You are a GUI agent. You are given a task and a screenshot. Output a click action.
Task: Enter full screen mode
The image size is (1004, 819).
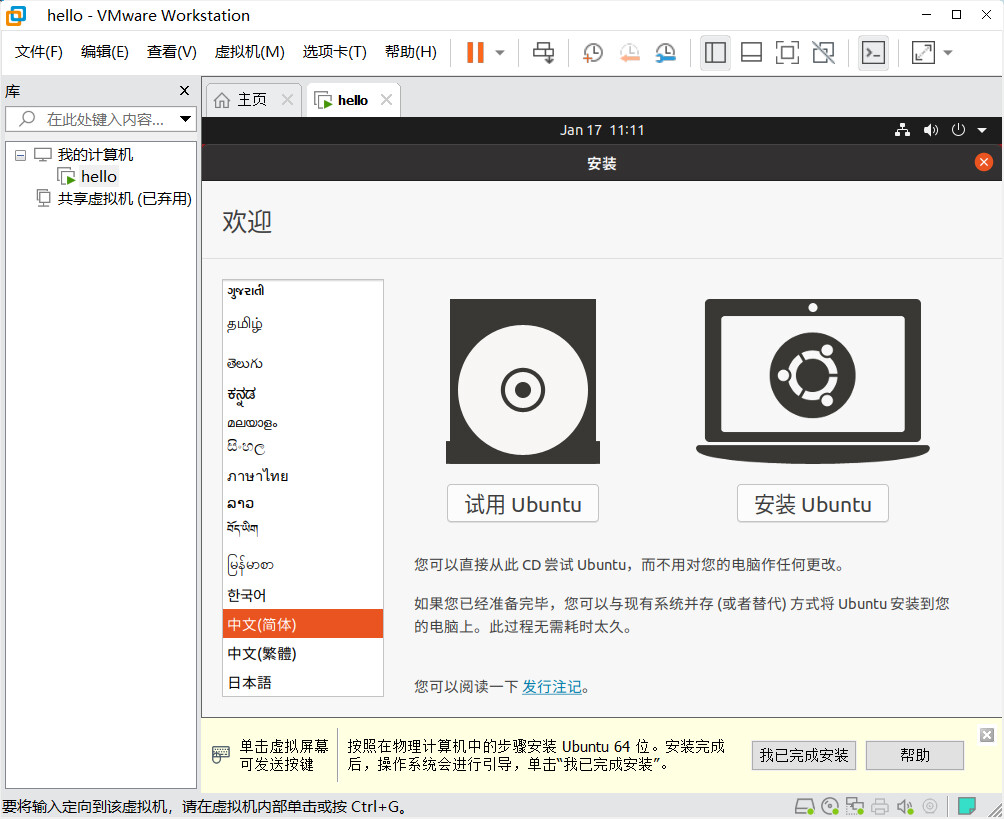tap(787, 53)
